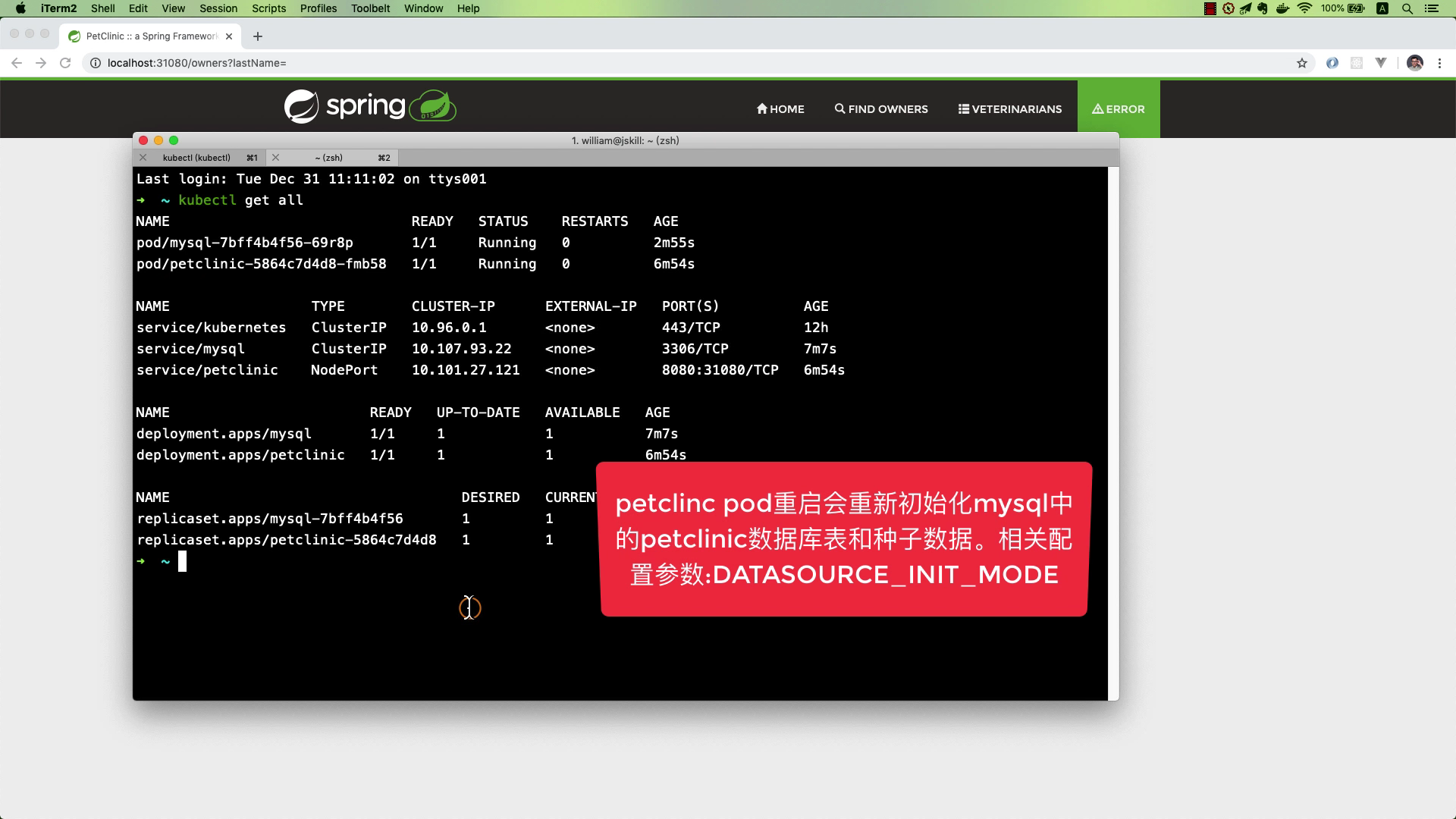Screen dimensions: 1456x819
Task: Reload the current page
Action: coord(65,63)
